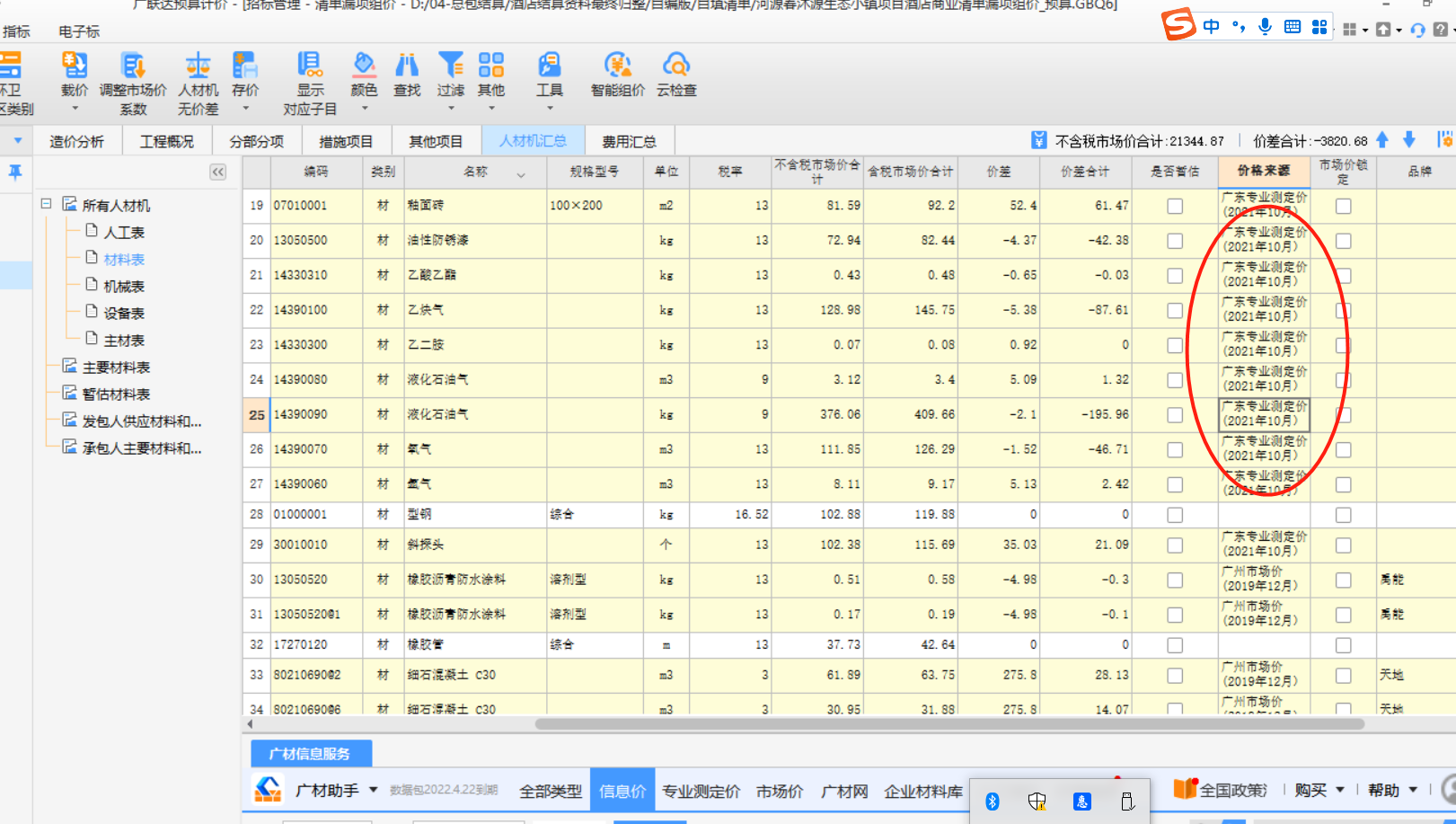Screen dimensions: 1456x824
Task: Click the 显示对应子目 icon
Action: [310, 65]
